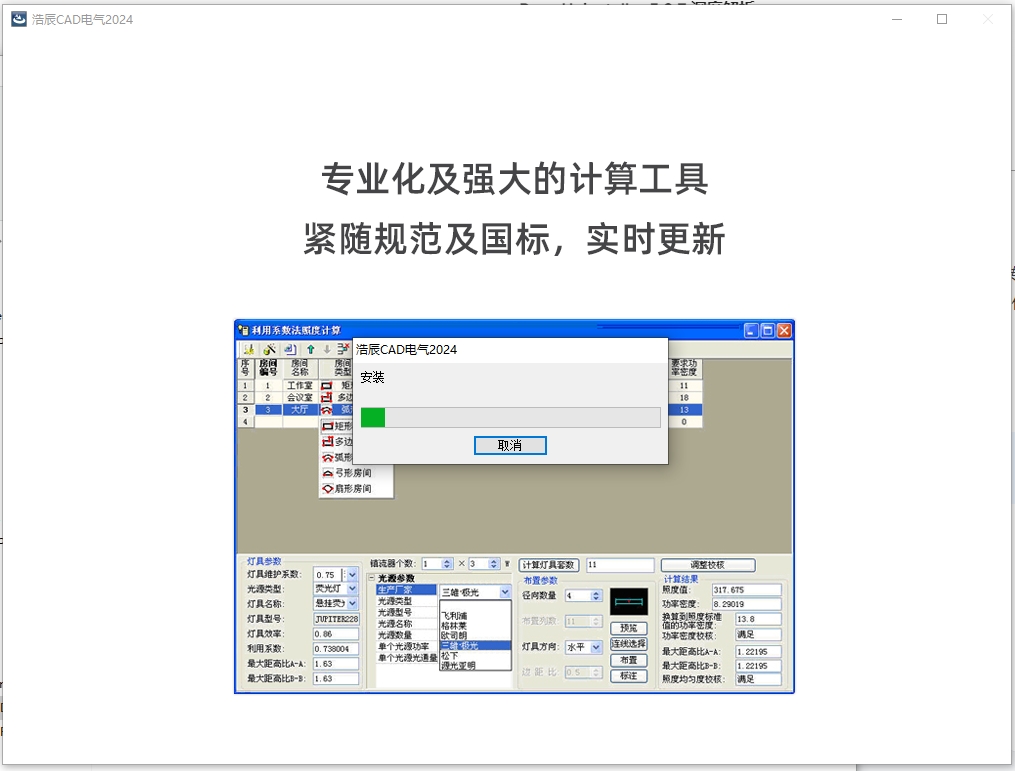Select the 生产厂家 property row
This screenshot has height=771, width=1015.
click(x=406, y=590)
